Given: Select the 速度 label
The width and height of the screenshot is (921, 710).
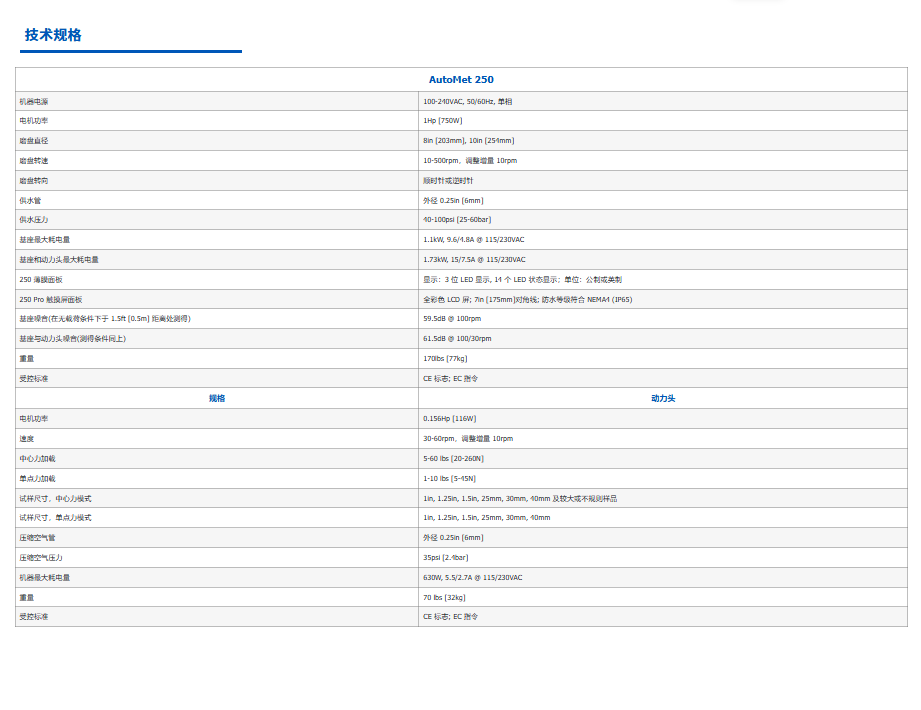Looking at the screenshot, I should [x=27, y=439].
